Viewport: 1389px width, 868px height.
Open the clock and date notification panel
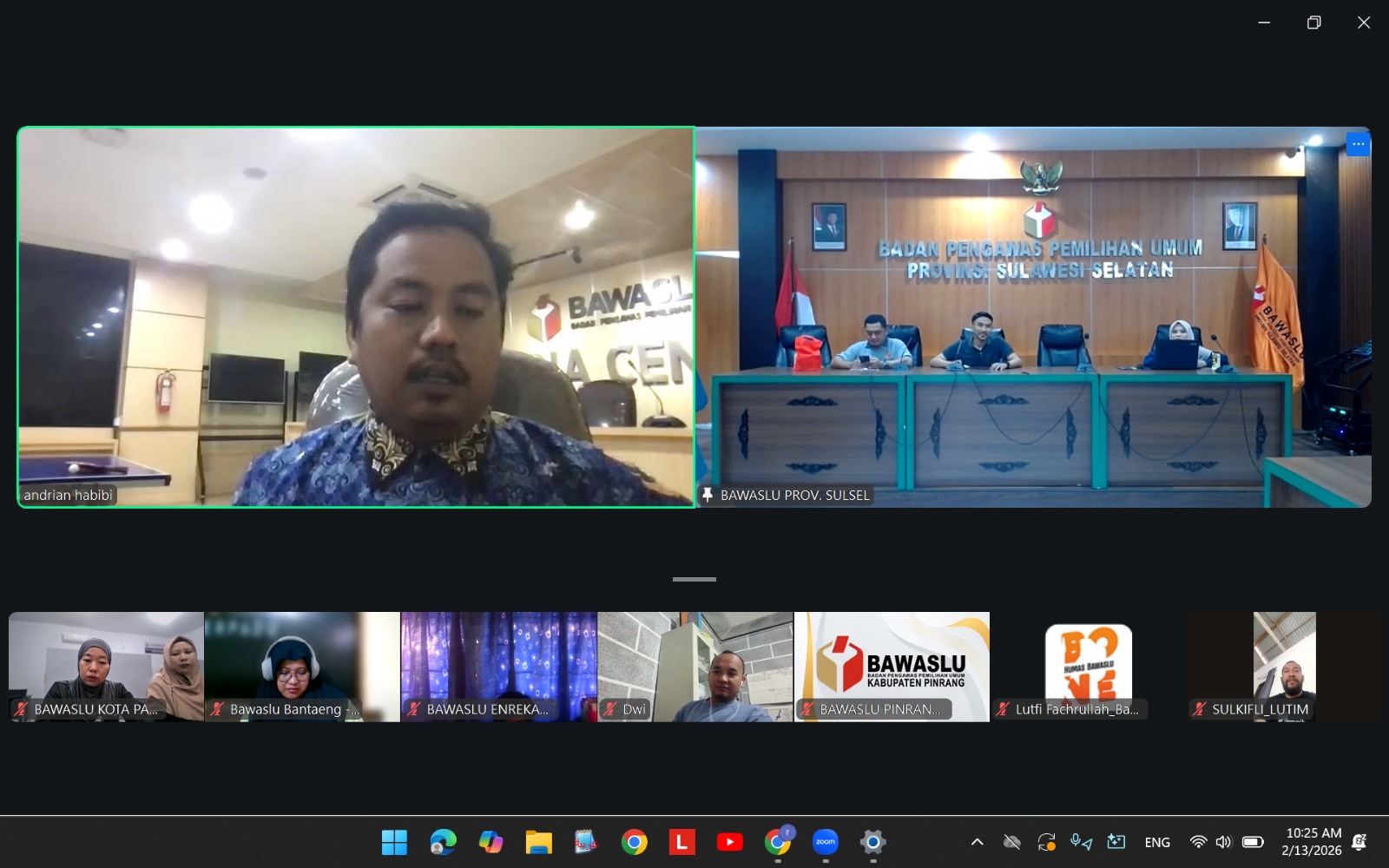click(1313, 842)
